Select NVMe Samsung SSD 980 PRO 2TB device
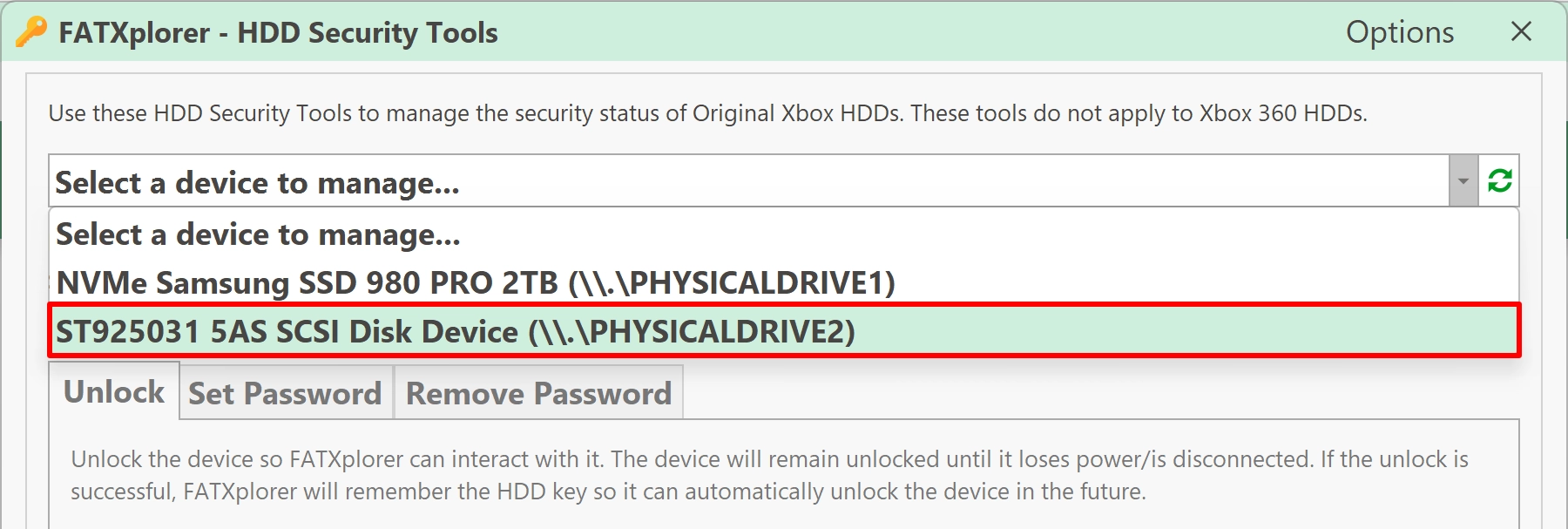 point(784,282)
